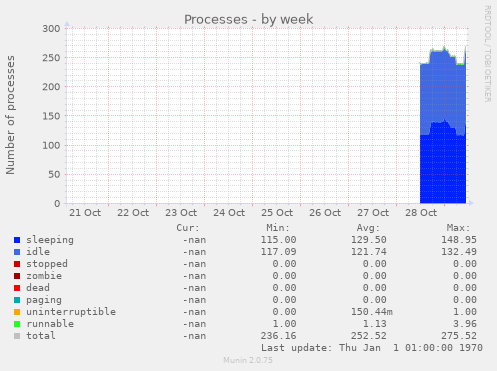Click sleeping current value -nan
This screenshot has height=371, width=497.
(x=194, y=240)
